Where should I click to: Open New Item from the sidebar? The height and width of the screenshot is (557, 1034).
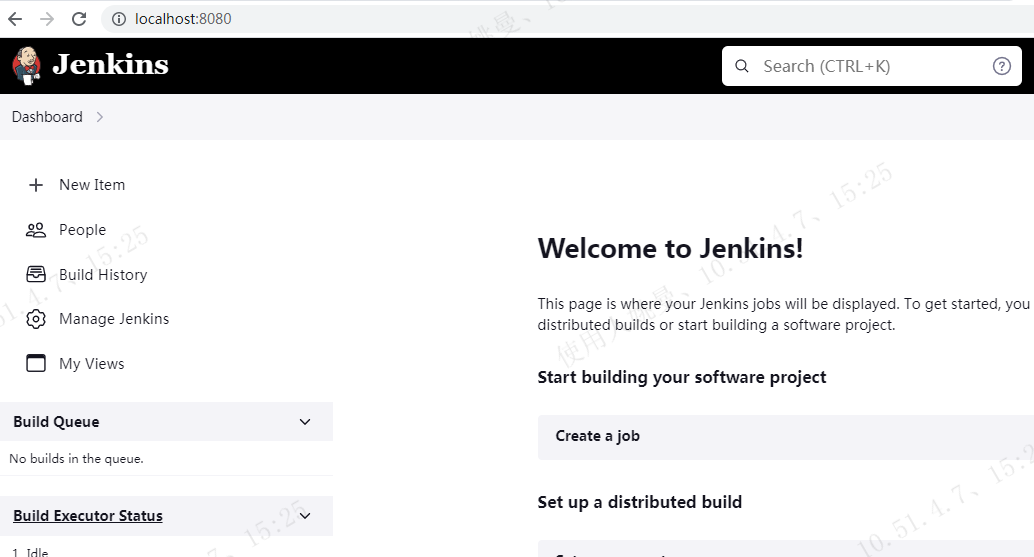tap(92, 185)
